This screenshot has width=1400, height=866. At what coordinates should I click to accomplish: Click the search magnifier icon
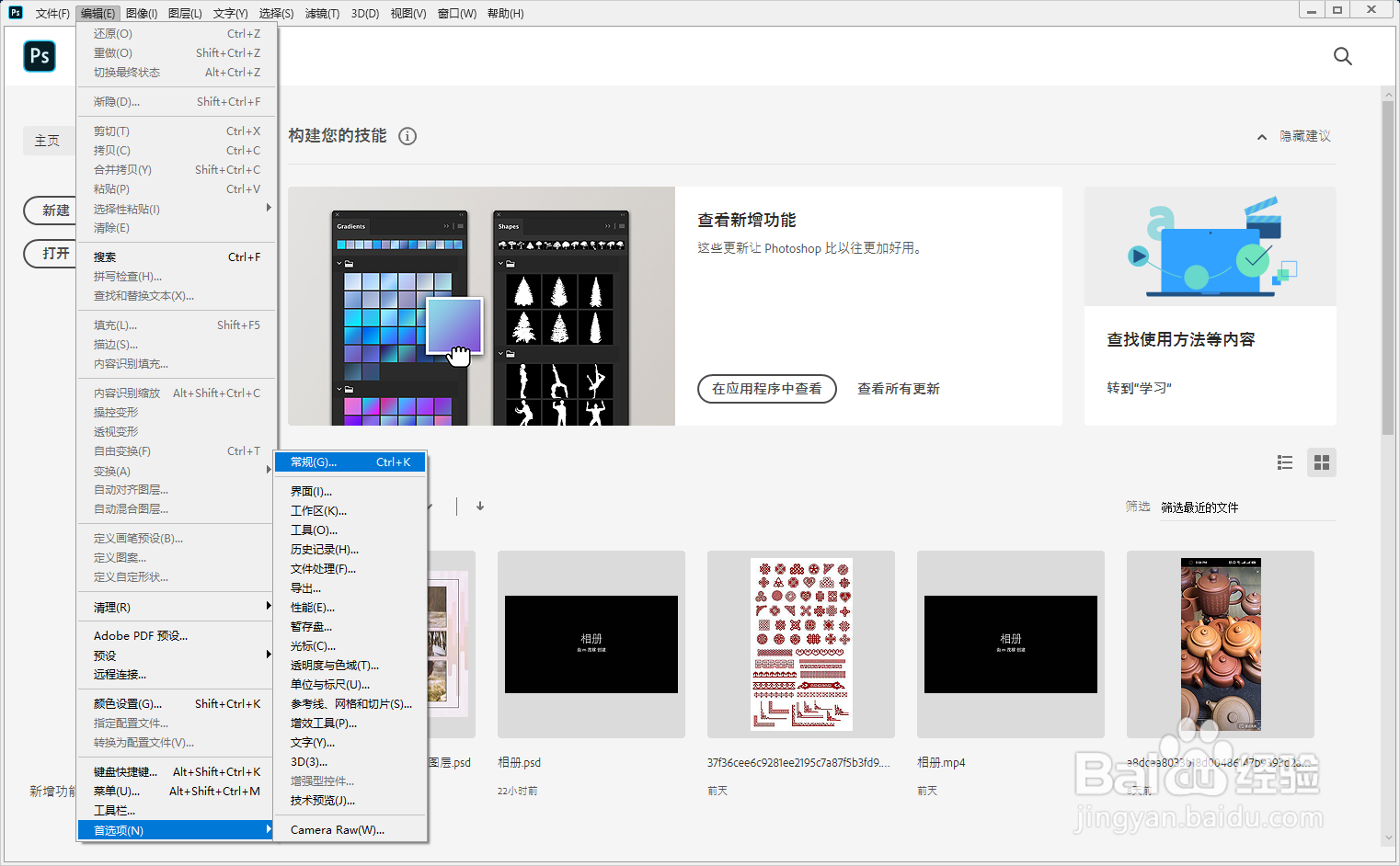1342,56
